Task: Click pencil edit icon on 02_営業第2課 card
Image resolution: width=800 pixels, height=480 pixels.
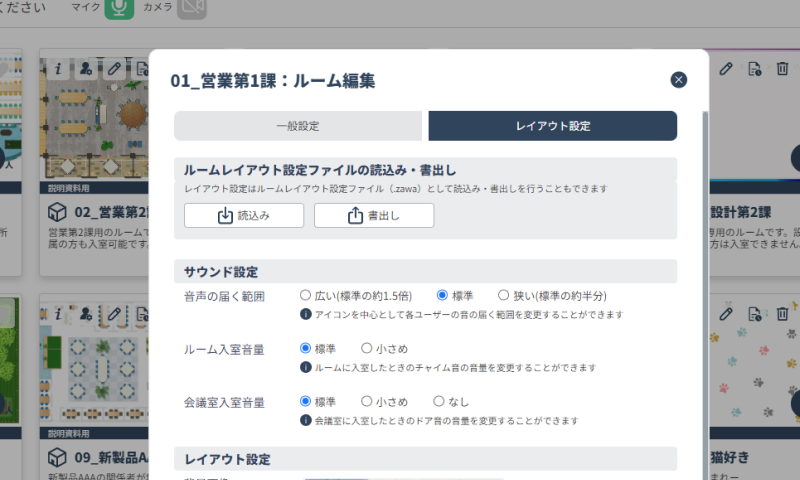Action: tap(114, 69)
